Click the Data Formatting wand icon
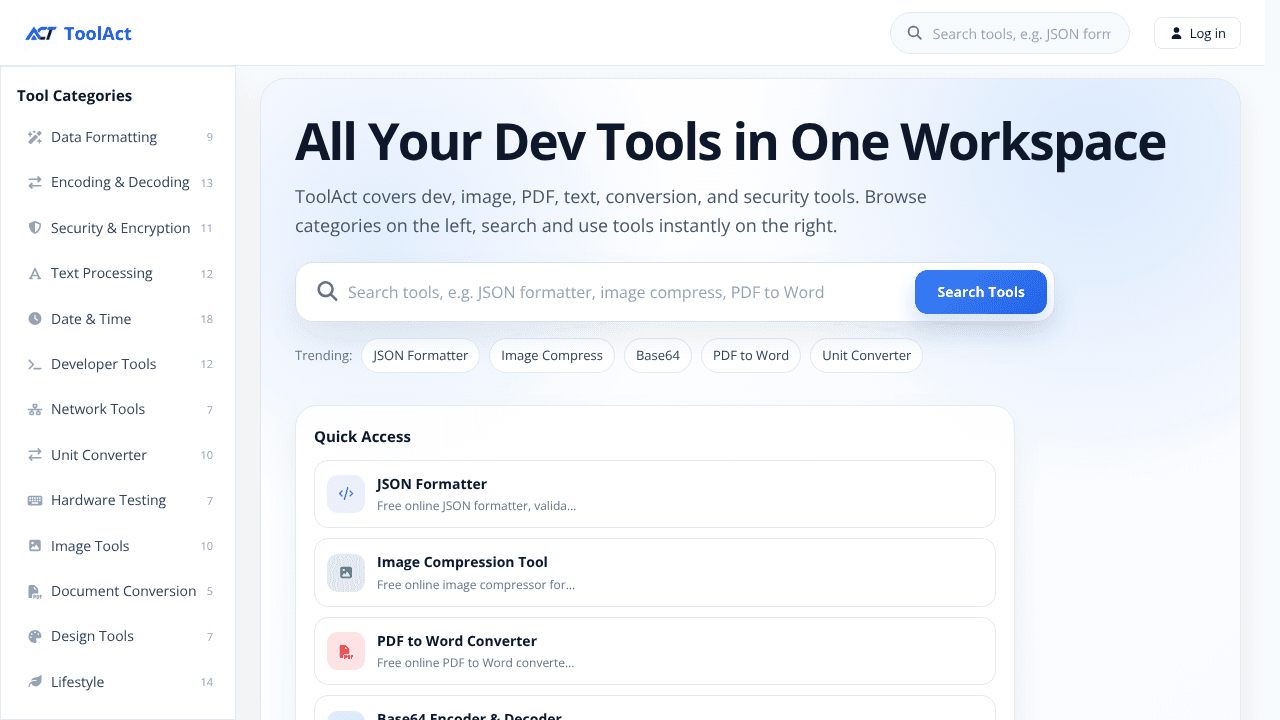This screenshot has height=720, width=1280. point(35,137)
